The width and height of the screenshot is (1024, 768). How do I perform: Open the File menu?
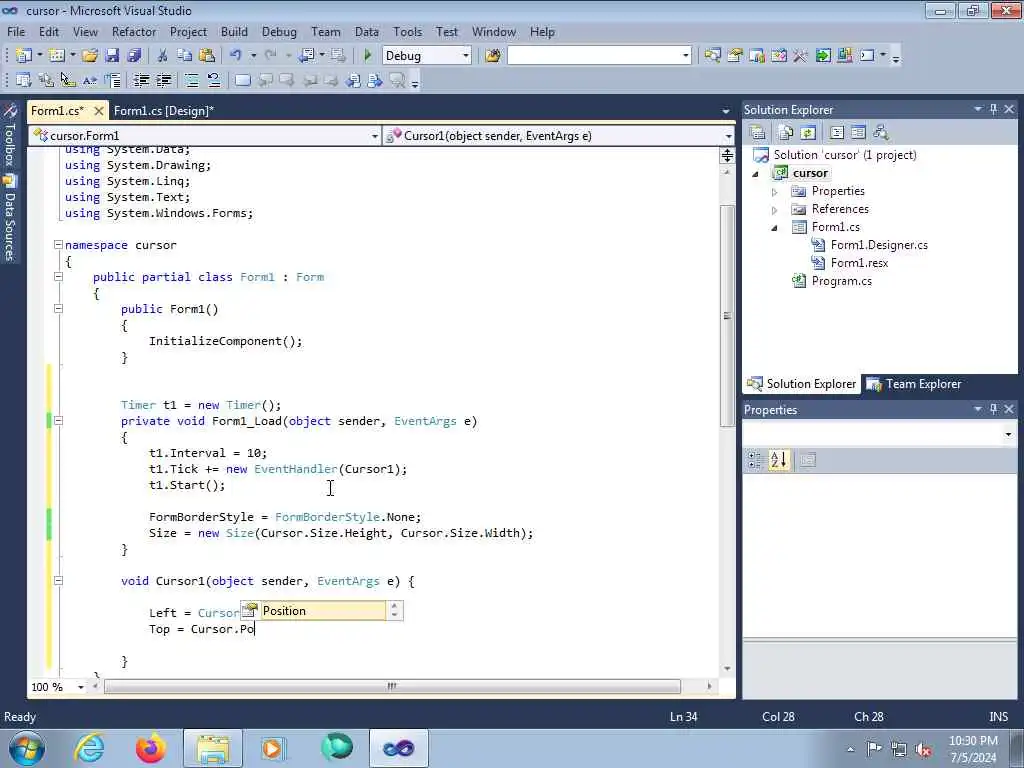point(16,31)
